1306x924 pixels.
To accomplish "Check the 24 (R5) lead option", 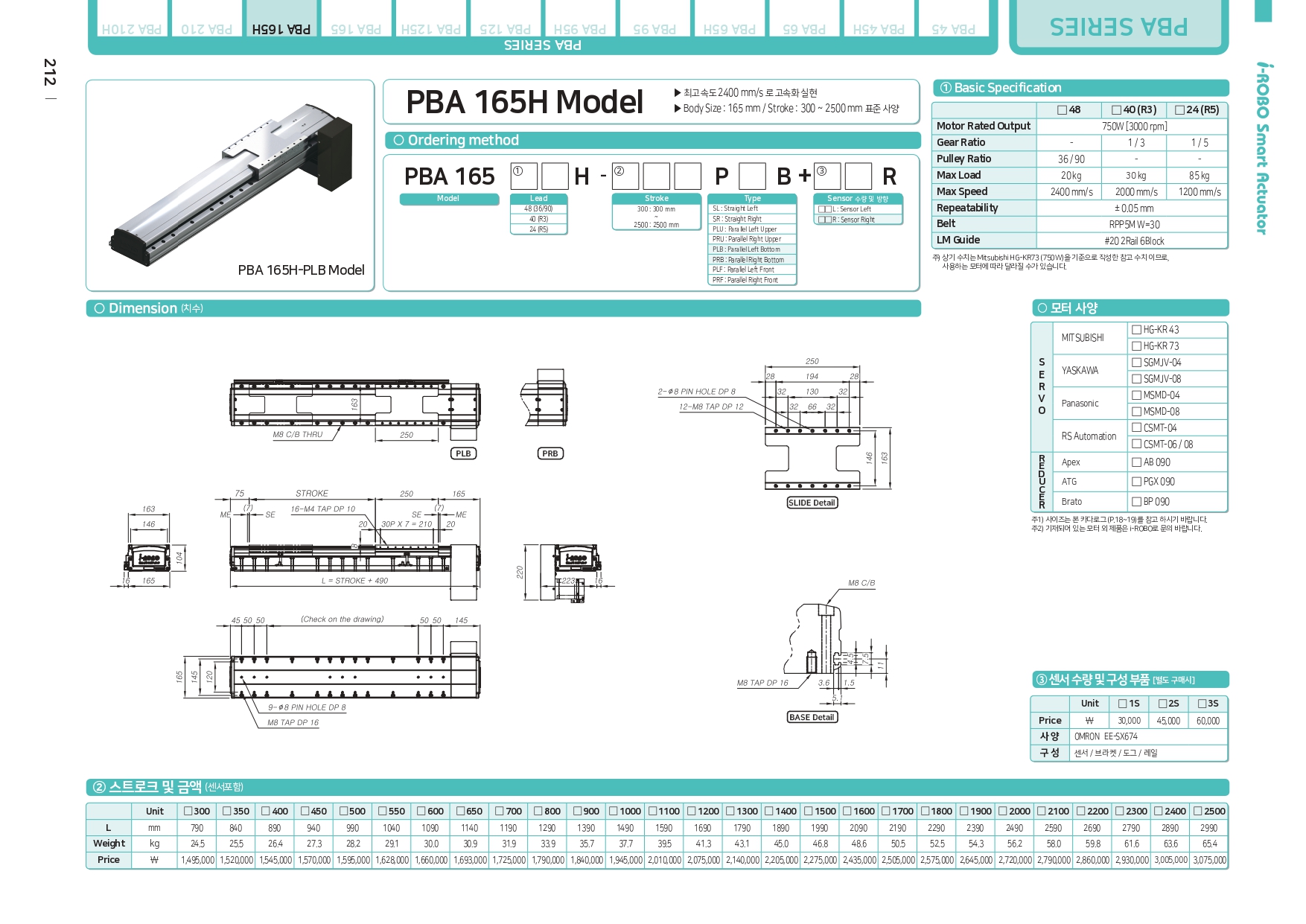I will pos(1179,109).
